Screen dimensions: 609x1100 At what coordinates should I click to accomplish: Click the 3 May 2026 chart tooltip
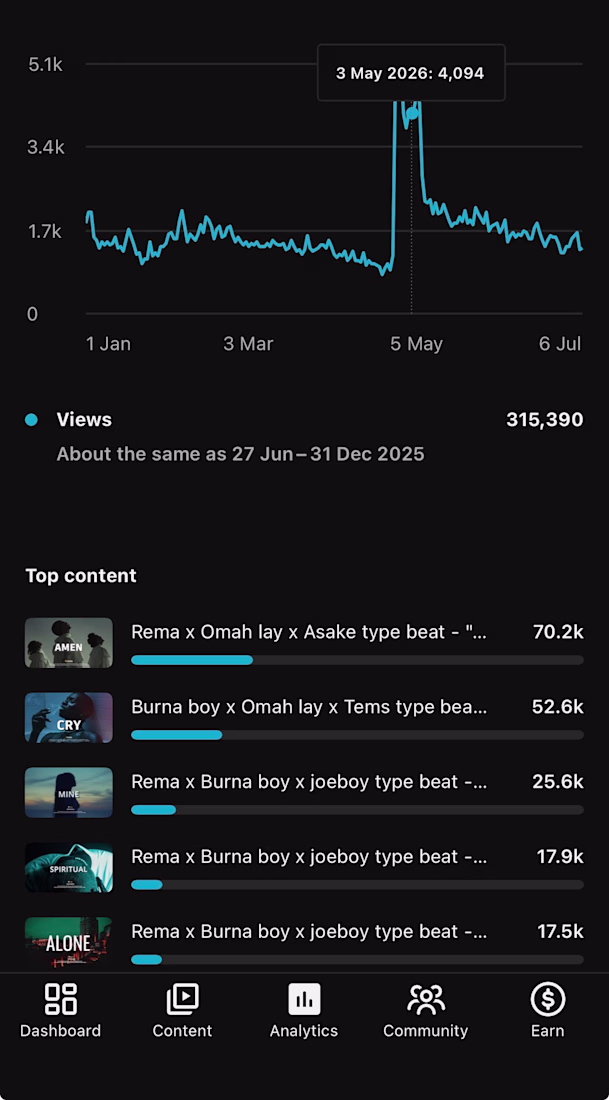pos(411,73)
